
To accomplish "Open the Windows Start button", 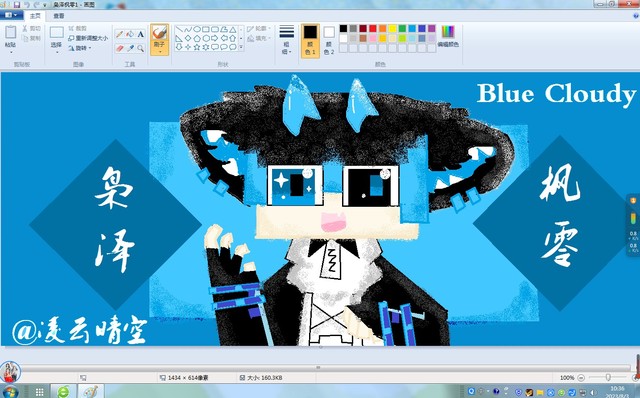I will (10, 391).
